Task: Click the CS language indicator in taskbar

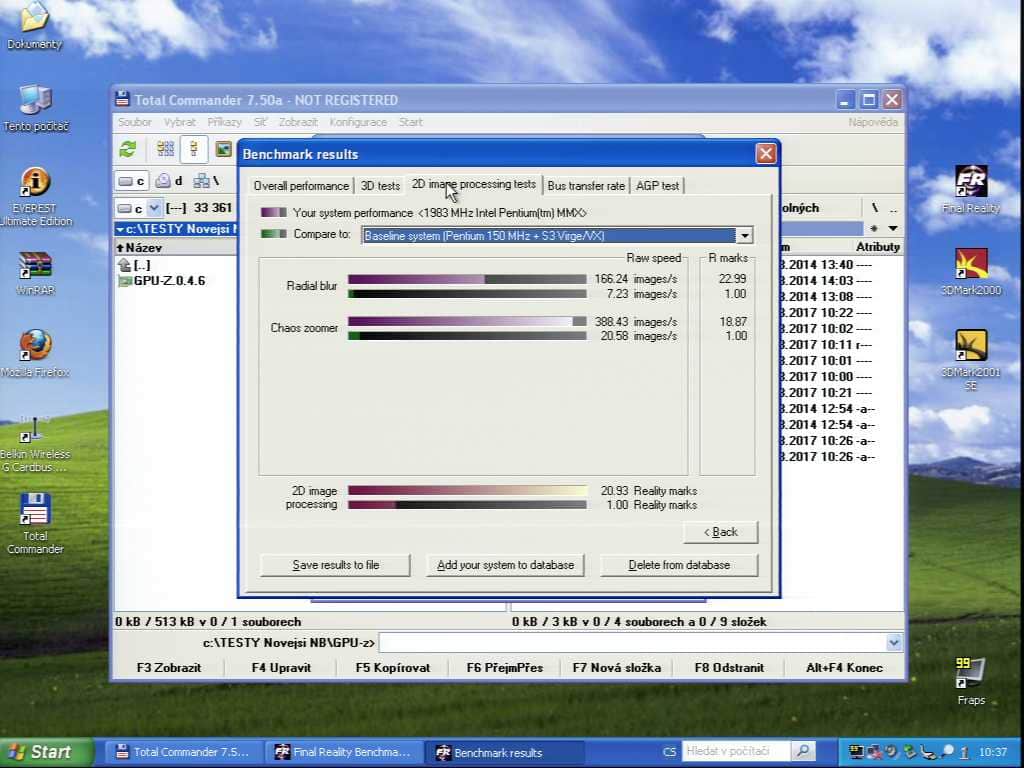Action: (x=669, y=752)
